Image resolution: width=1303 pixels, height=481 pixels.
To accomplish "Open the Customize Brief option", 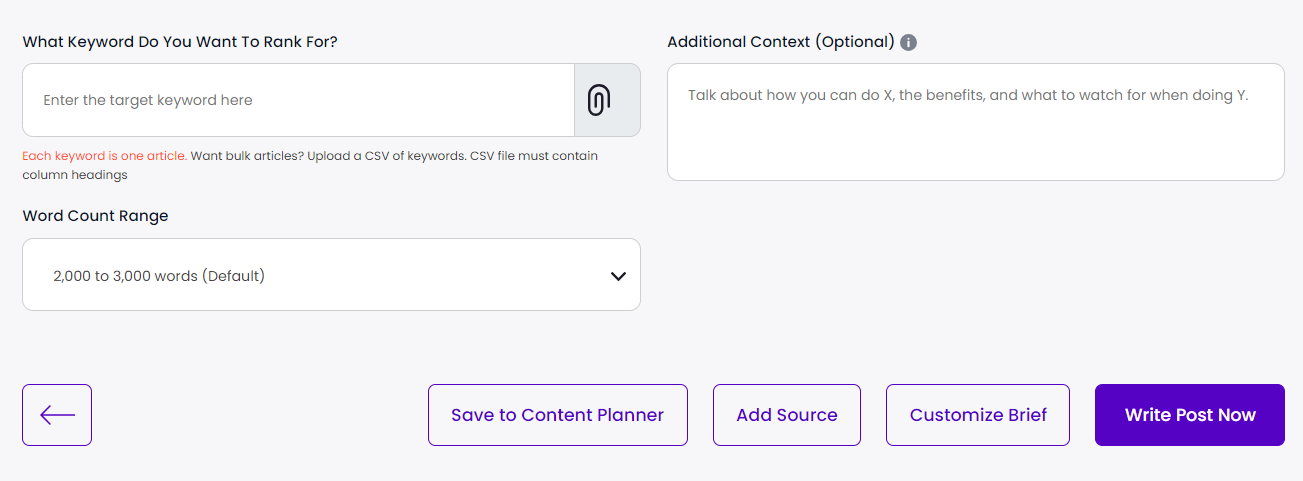I will pyautogui.click(x=977, y=415).
